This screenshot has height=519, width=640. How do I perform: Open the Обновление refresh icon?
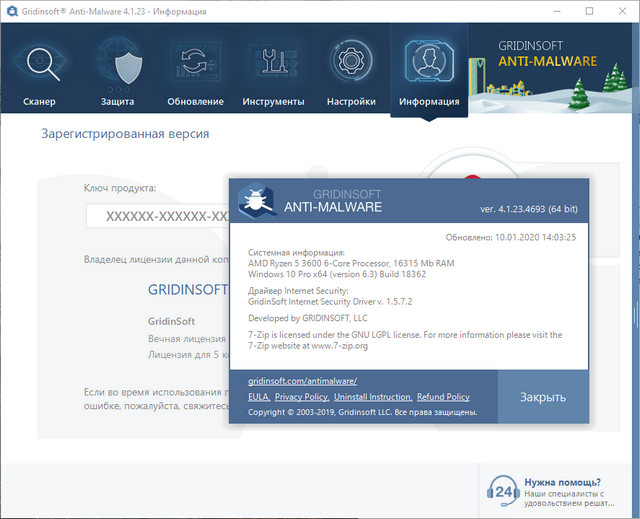click(195, 66)
